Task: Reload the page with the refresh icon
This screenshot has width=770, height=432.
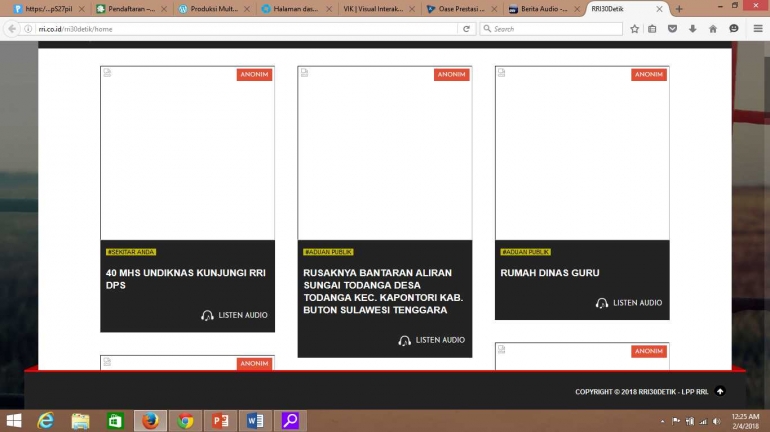Action: pos(466,29)
